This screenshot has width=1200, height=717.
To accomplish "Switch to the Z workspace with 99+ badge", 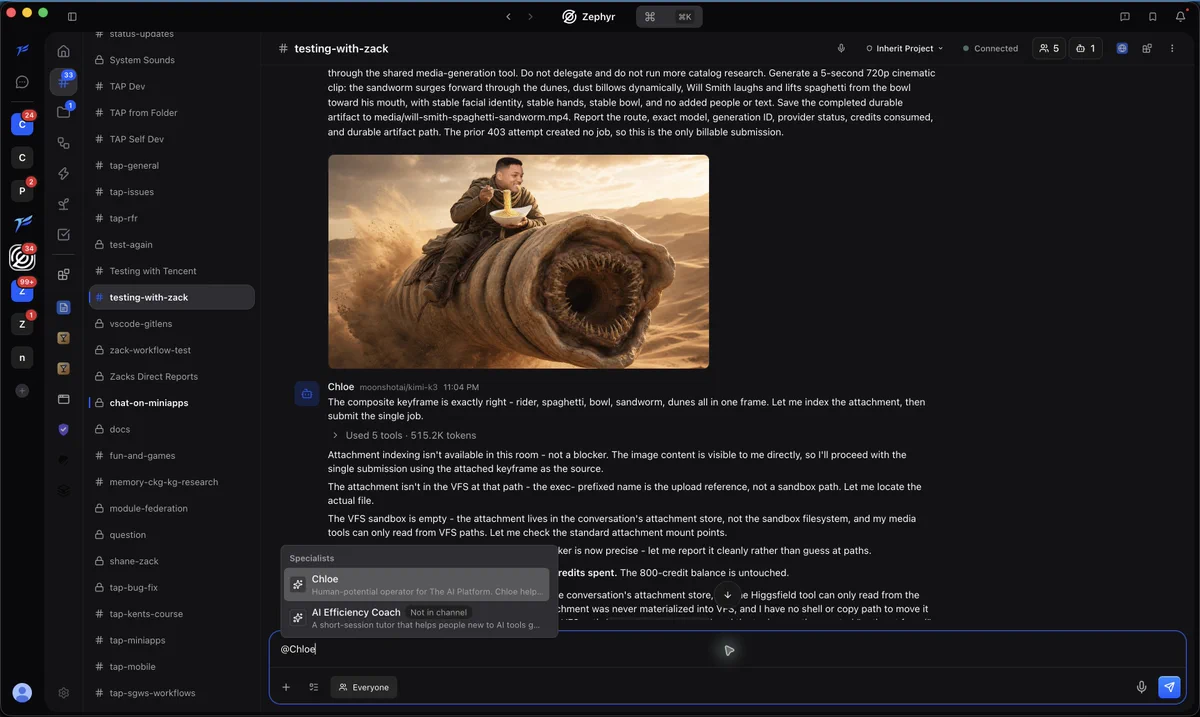I will (x=22, y=290).
